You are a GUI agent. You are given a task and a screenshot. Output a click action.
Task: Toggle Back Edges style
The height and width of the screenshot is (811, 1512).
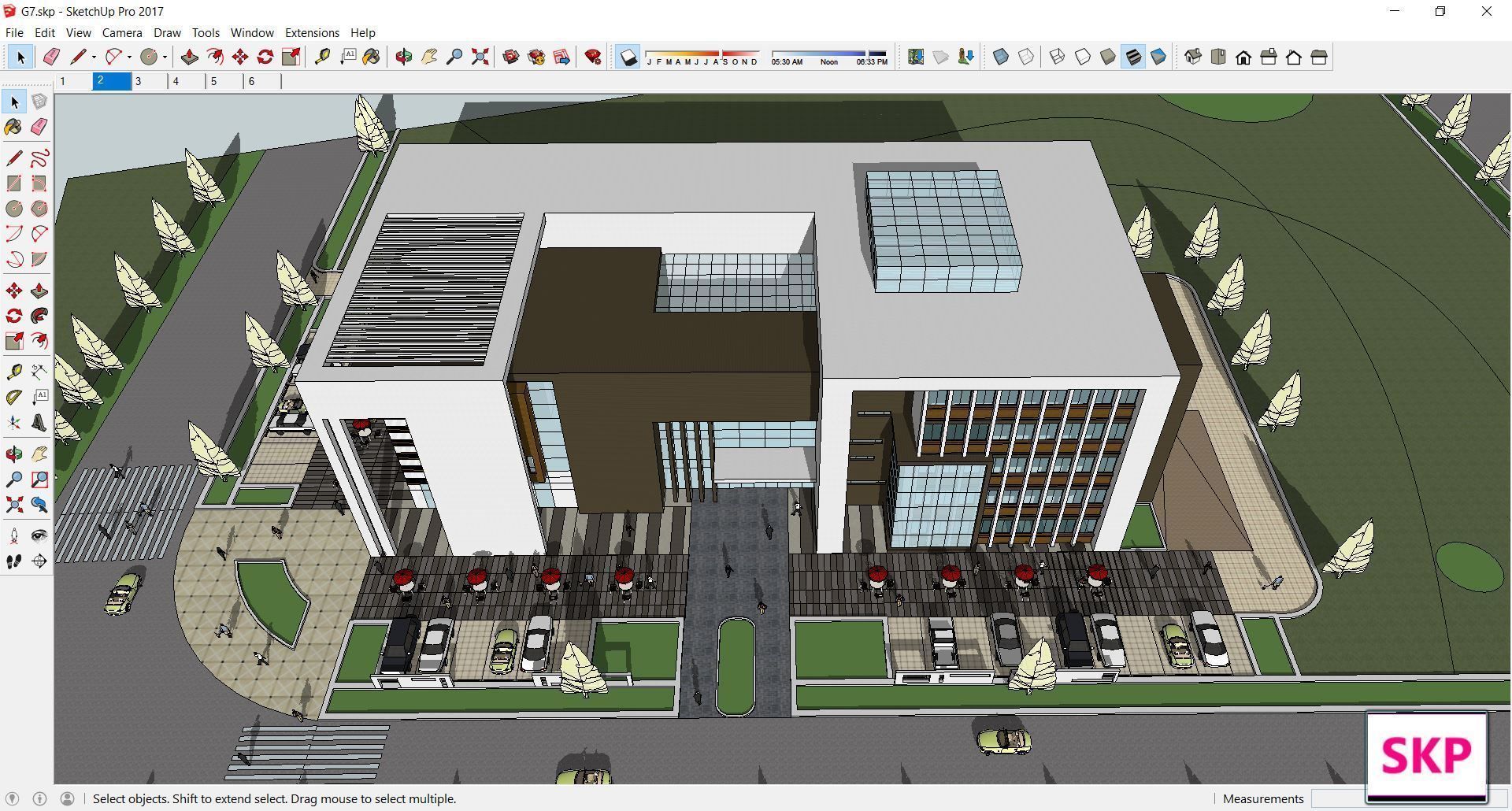click(1026, 57)
